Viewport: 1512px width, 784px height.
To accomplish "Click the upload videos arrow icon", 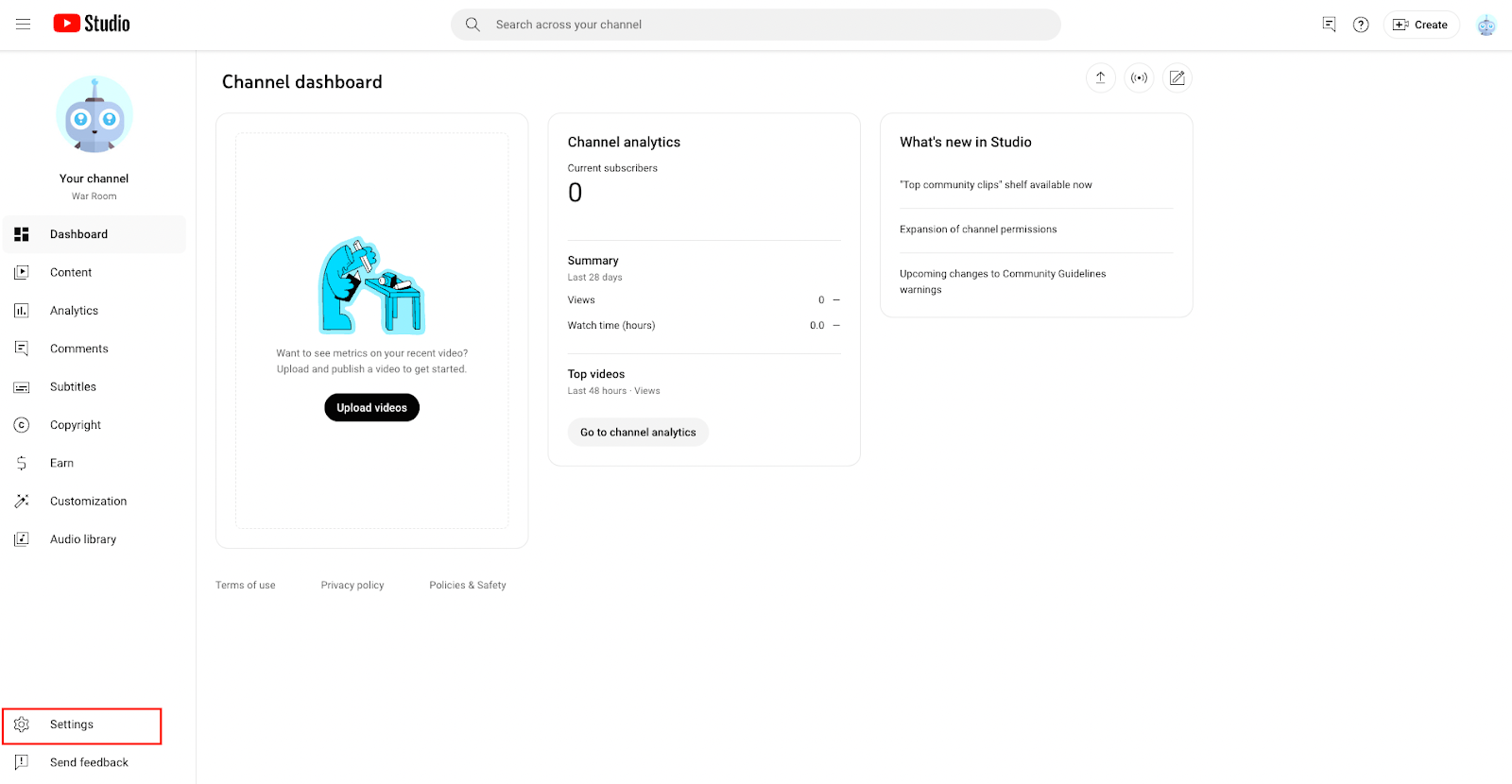I will pyautogui.click(x=1100, y=78).
